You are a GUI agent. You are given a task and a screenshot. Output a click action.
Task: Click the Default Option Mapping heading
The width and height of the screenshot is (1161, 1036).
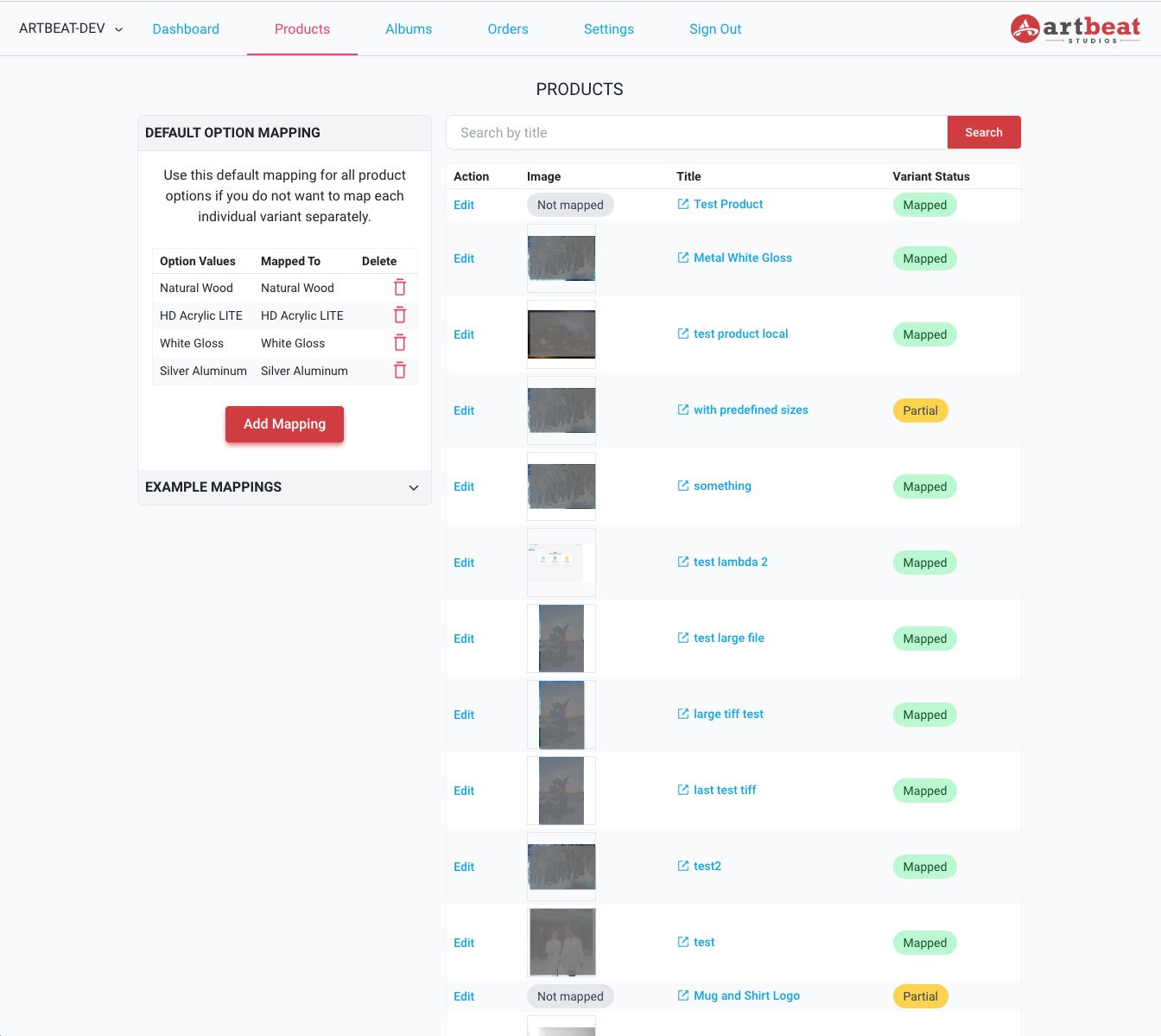click(232, 132)
